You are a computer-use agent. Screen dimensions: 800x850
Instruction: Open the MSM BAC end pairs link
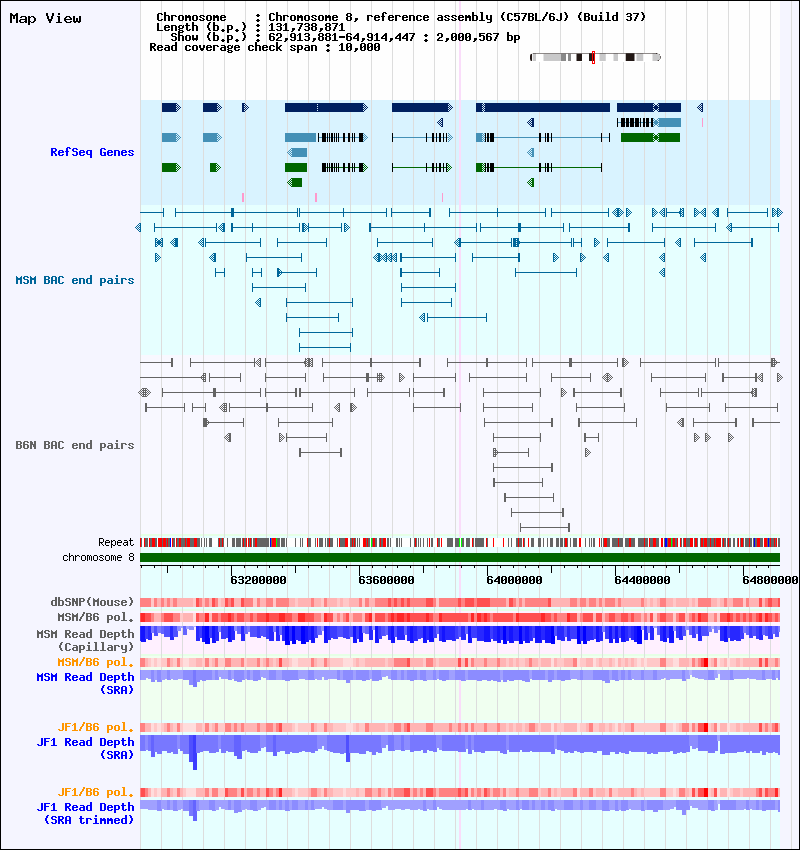click(75, 280)
